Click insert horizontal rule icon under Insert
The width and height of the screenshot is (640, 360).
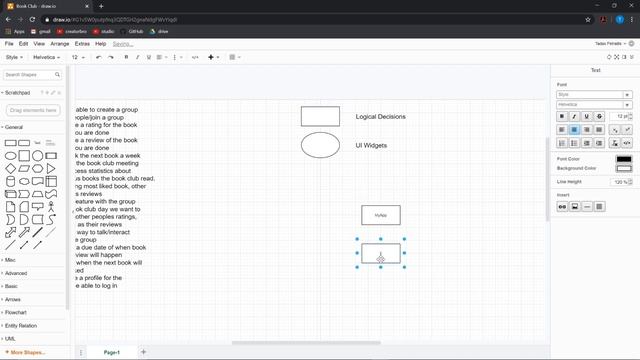[x=587, y=207]
